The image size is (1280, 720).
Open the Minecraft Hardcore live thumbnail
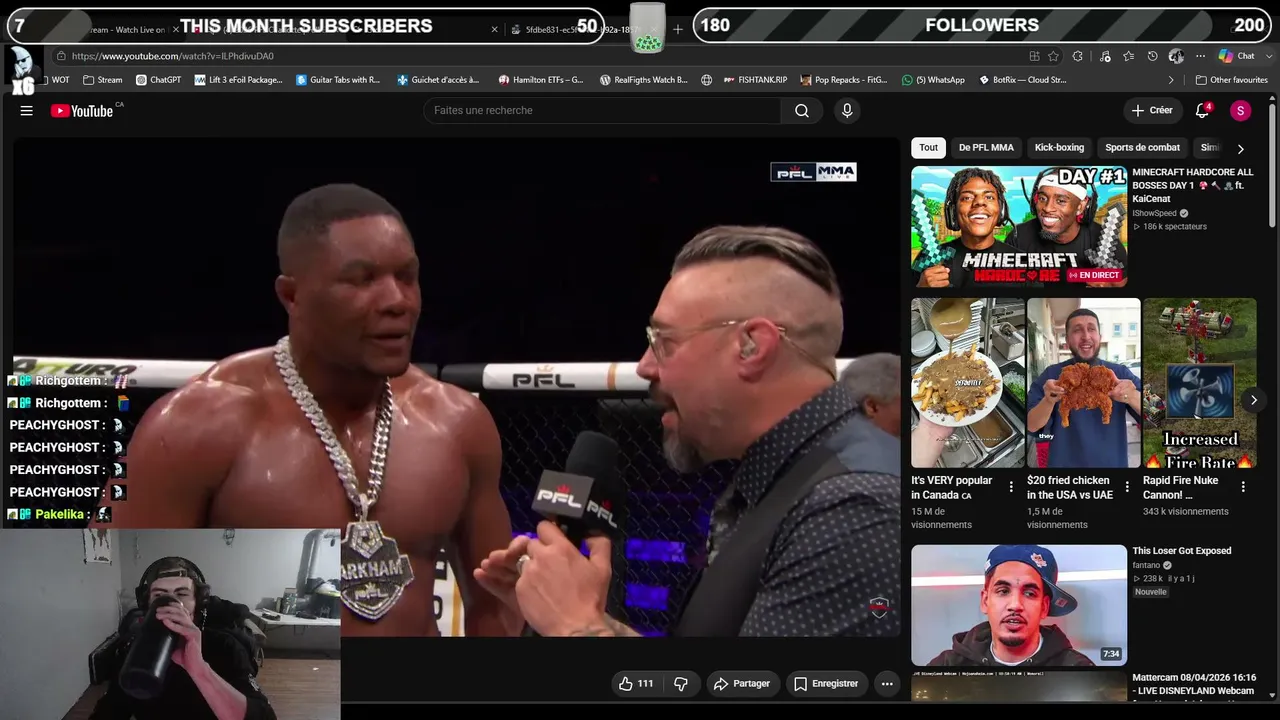coord(1019,227)
